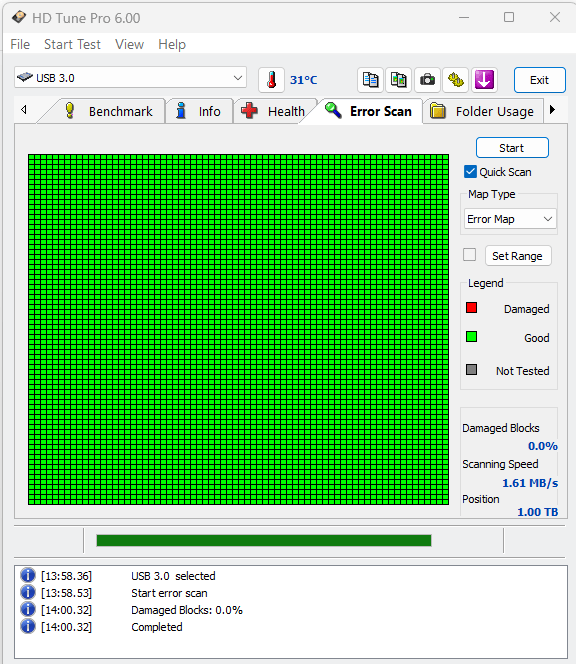Open the Help menu
Viewport: 576px width, 664px height.
pyautogui.click(x=172, y=44)
